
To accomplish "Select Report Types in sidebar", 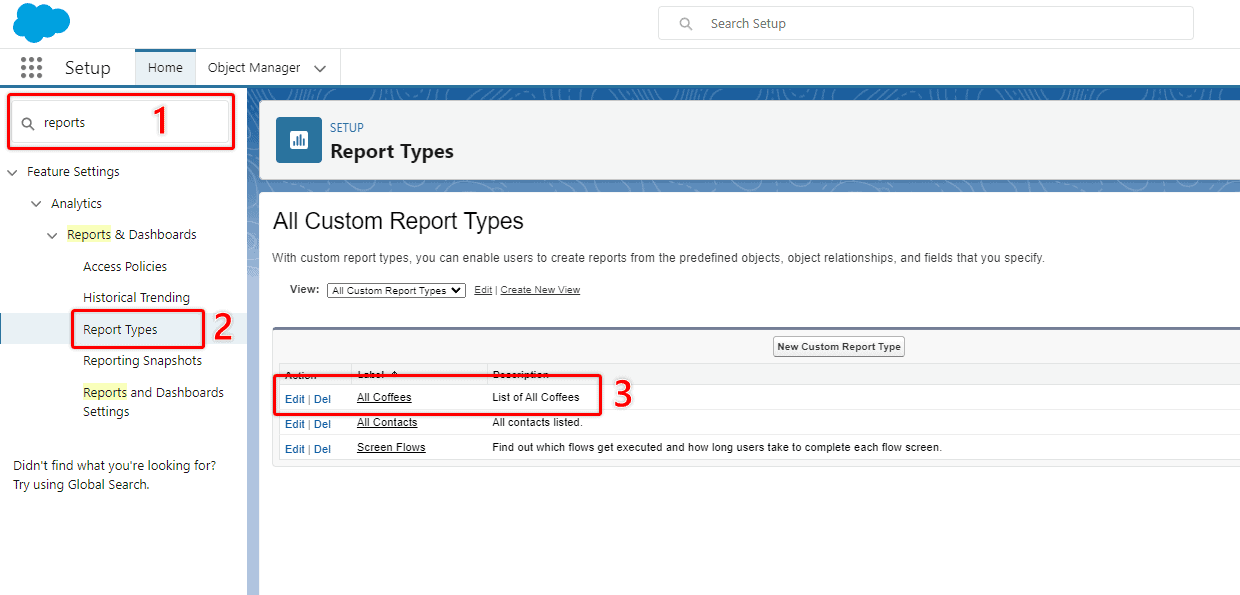I will click(x=120, y=329).
